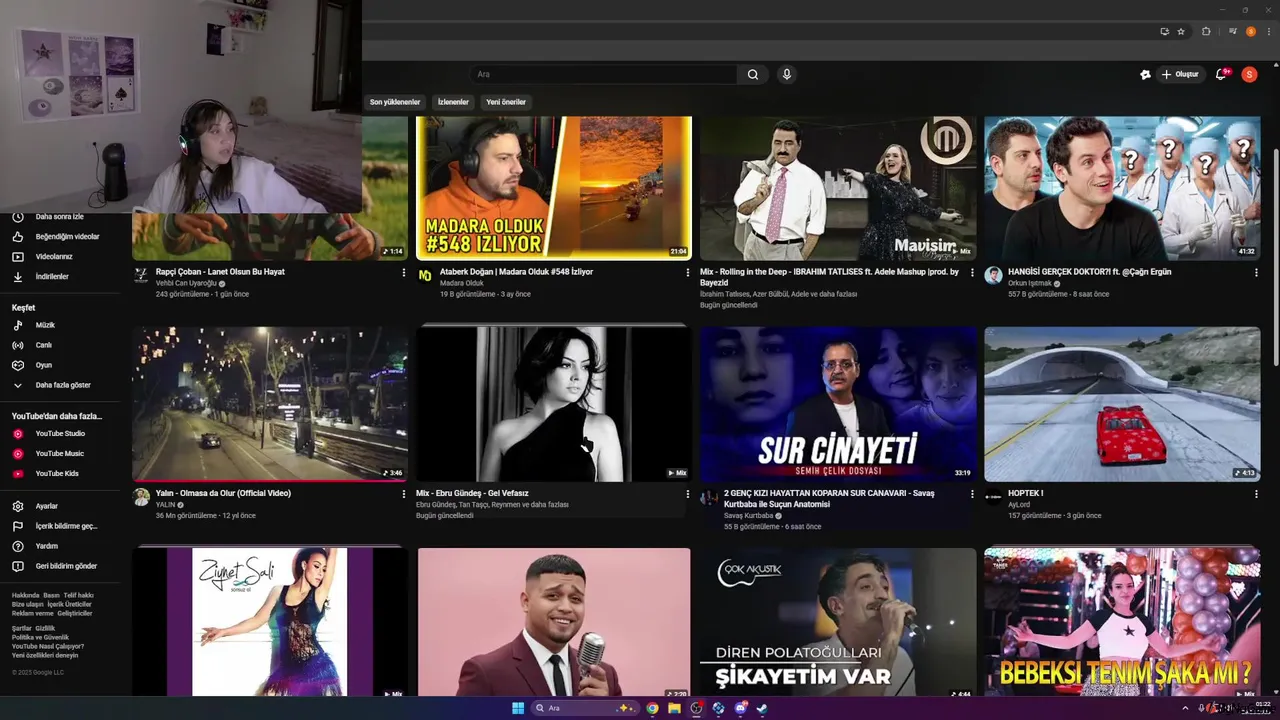Screen dimensions: 1280x720
Task: Play the SUR CİNAYETİ video thumbnail
Action: click(x=838, y=404)
